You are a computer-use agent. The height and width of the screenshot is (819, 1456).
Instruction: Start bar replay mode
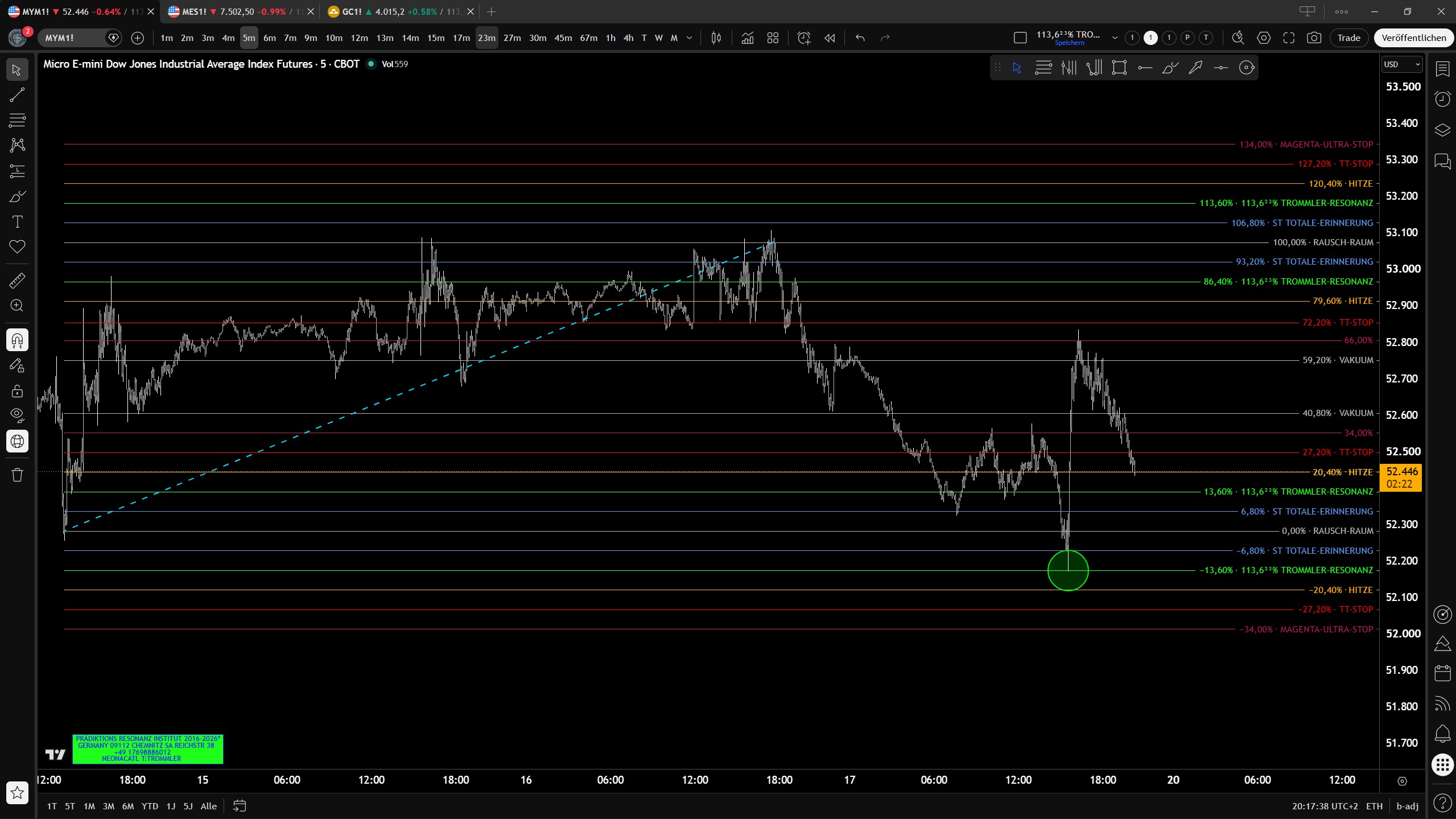click(830, 38)
